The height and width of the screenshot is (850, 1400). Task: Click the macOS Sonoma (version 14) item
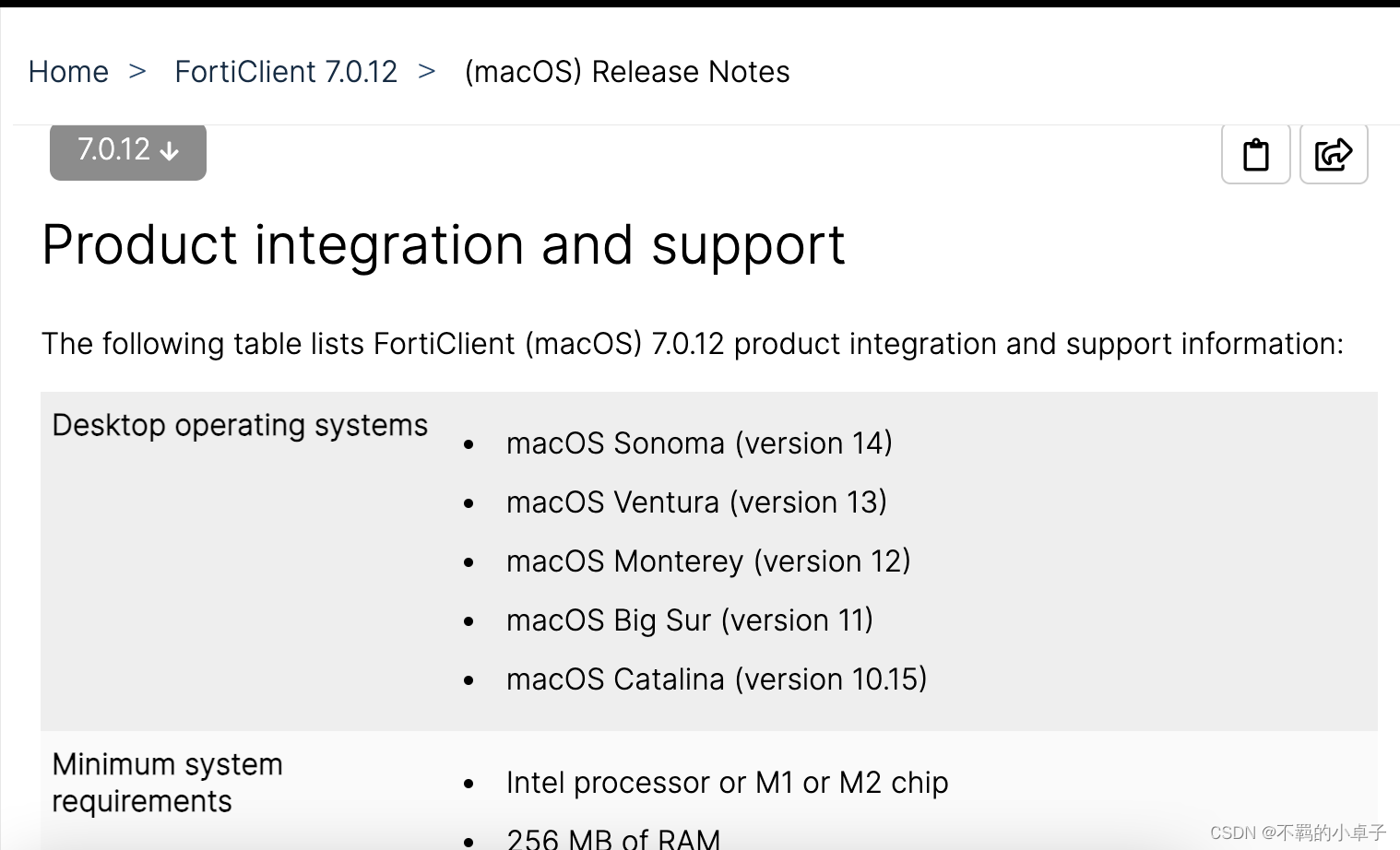click(699, 443)
